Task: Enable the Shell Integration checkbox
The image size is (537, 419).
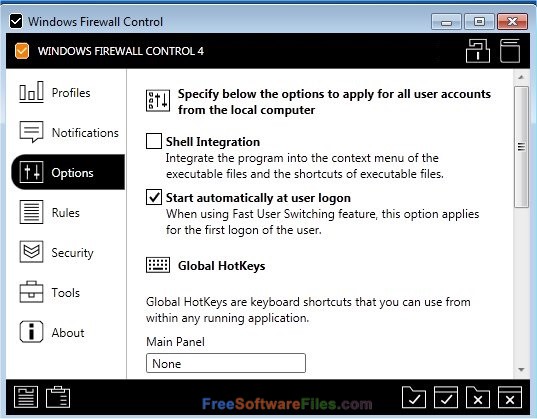Action: (154, 141)
